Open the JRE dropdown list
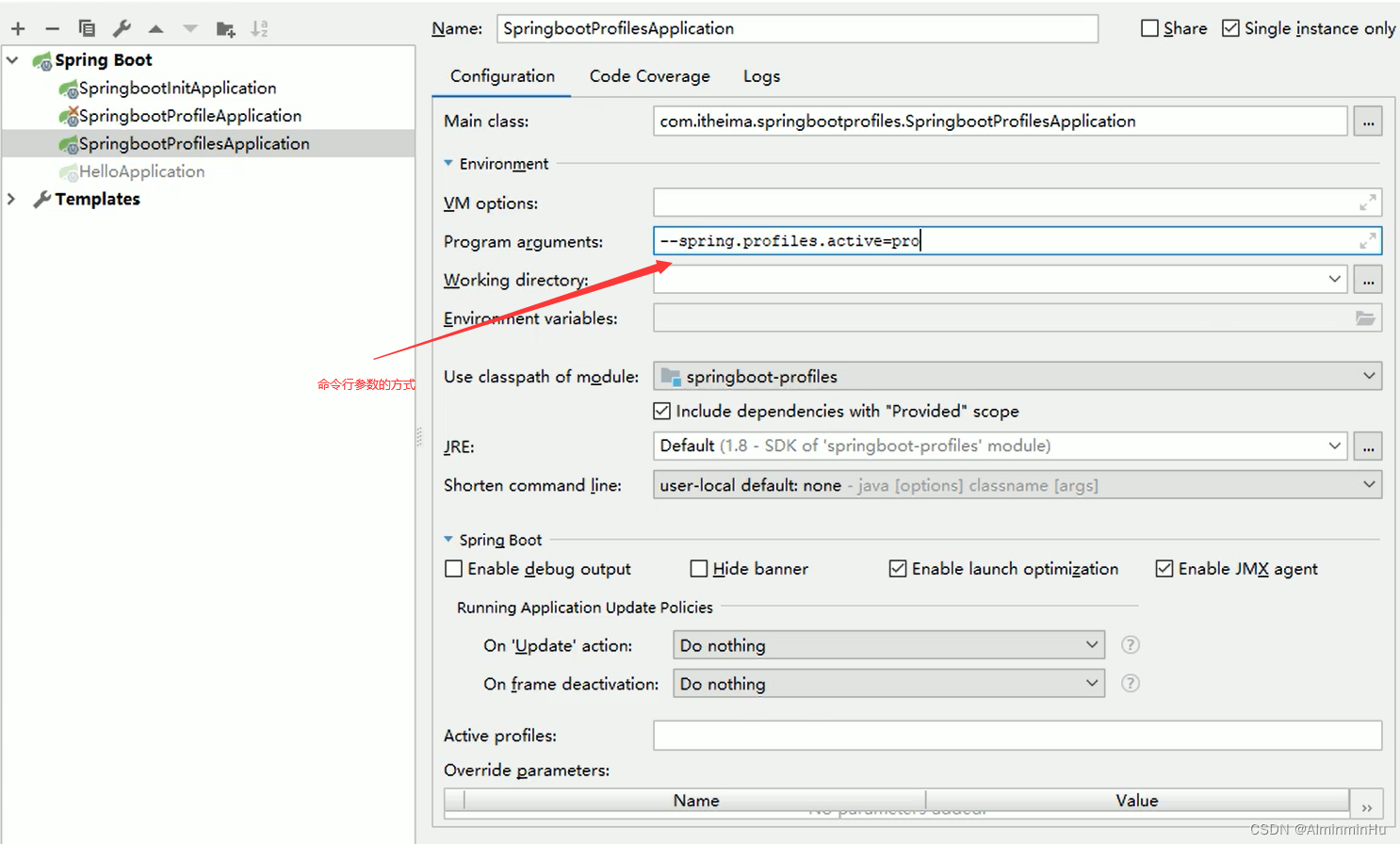The height and width of the screenshot is (844, 1400). (1334, 446)
